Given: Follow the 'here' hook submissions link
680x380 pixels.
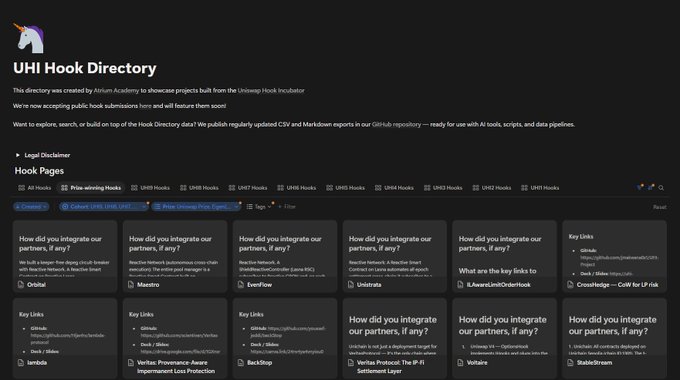Looking at the screenshot, I should (x=145, y=106).
